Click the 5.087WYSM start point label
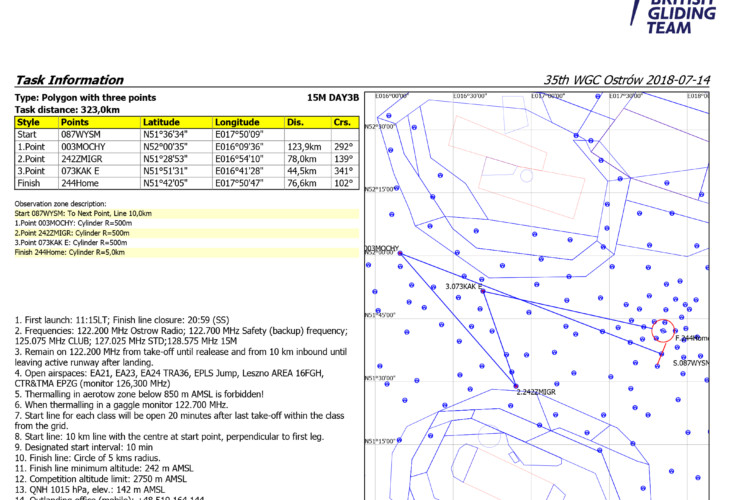 [x=690, y=363]
